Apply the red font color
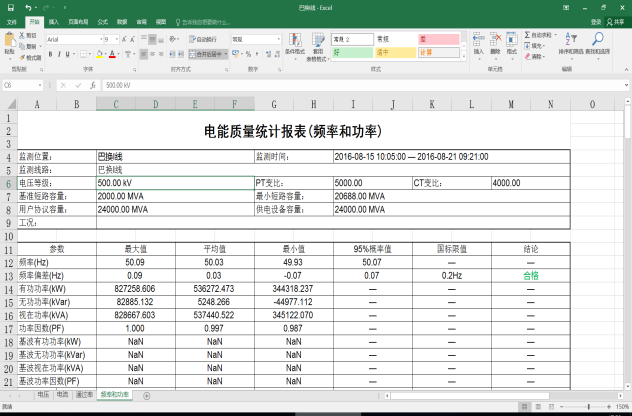632x416 pixels. point(112,54)
